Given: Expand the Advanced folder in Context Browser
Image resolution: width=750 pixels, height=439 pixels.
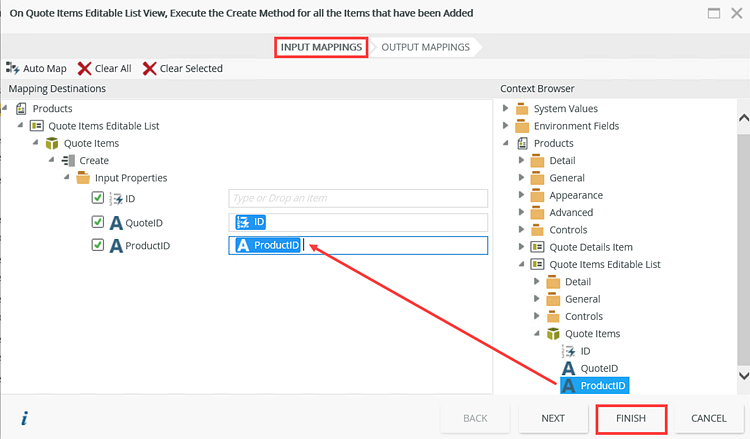Looking at the screenshot, I should [x=520, y=212].
